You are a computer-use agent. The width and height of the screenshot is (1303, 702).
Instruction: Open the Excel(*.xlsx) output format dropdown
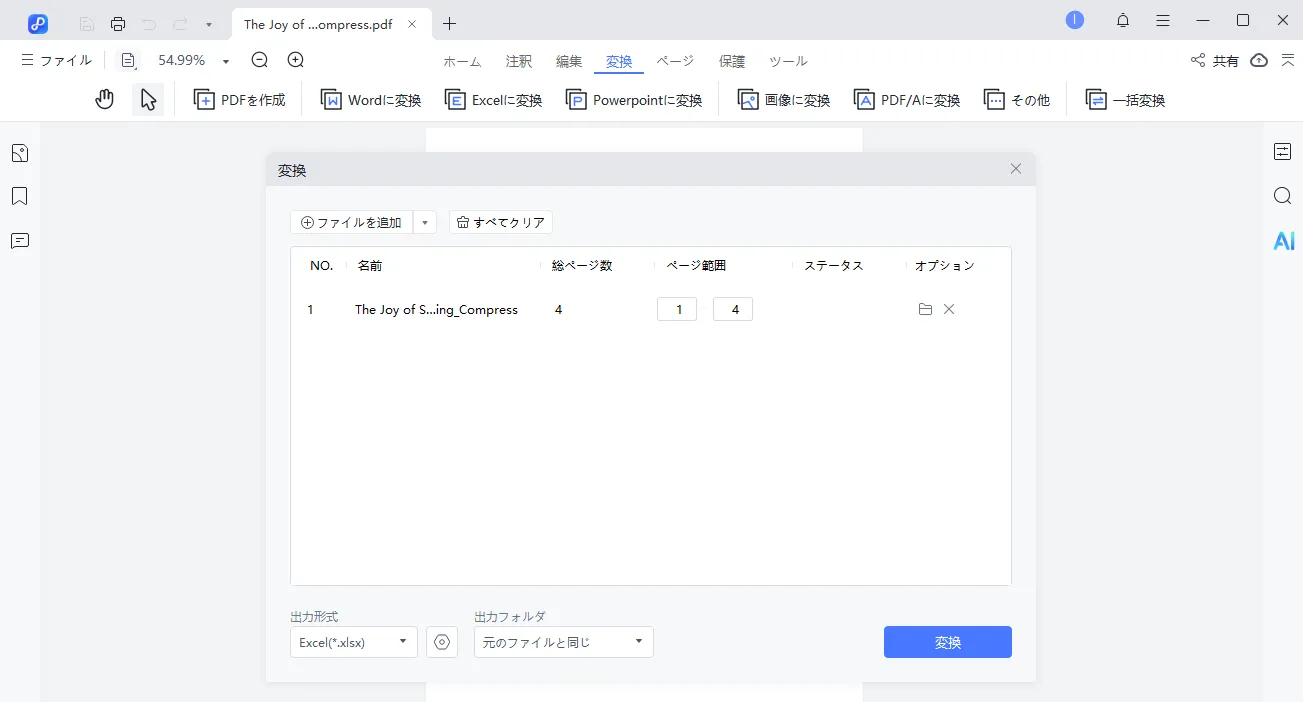[353, 642]
